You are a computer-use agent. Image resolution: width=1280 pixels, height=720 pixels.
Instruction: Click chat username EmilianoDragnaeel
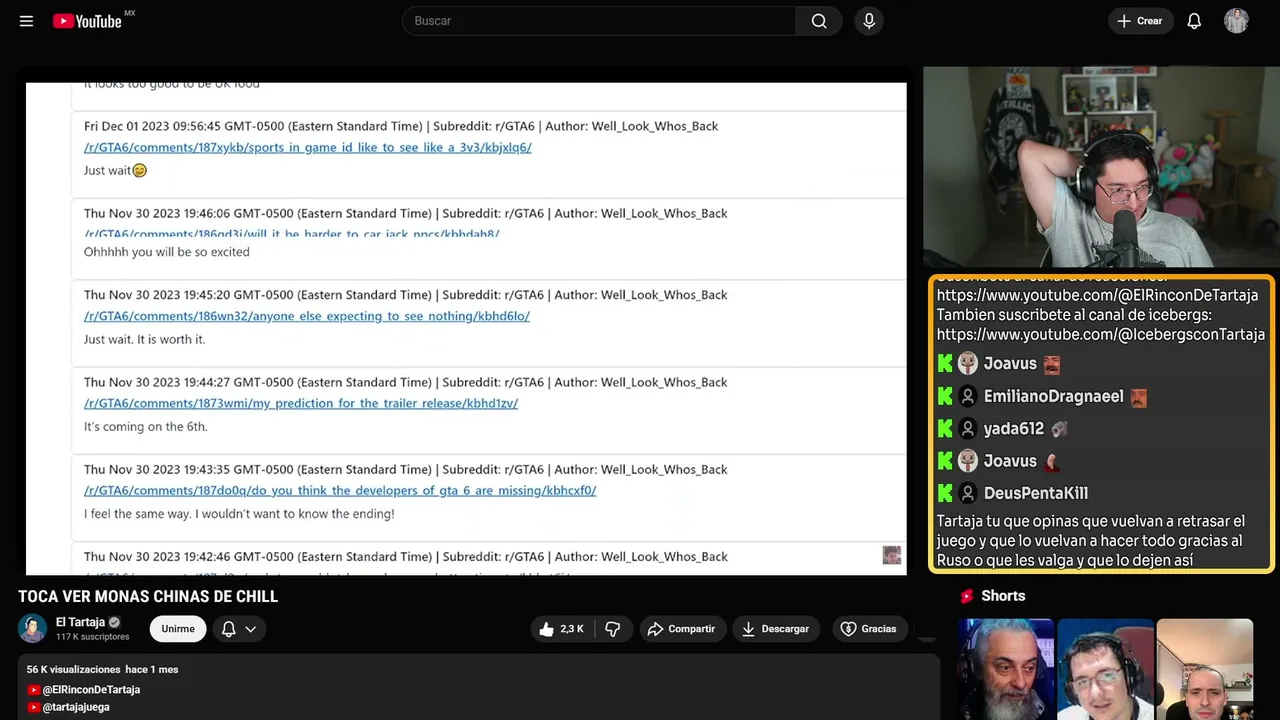[1054, 396]
